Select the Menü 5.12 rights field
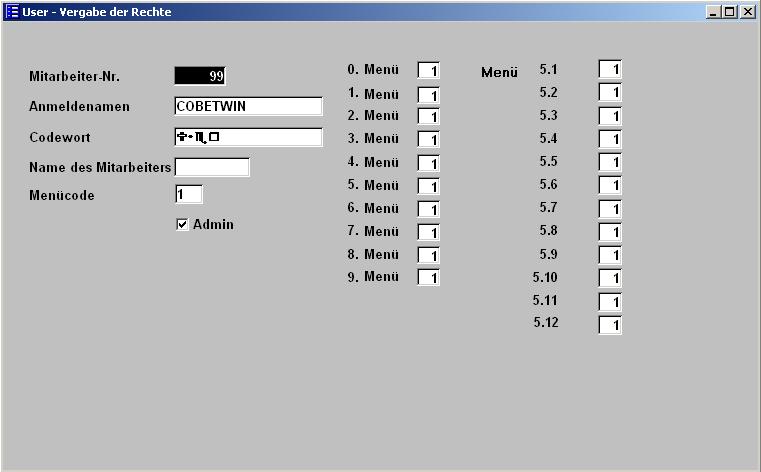 tap(610, 325)
